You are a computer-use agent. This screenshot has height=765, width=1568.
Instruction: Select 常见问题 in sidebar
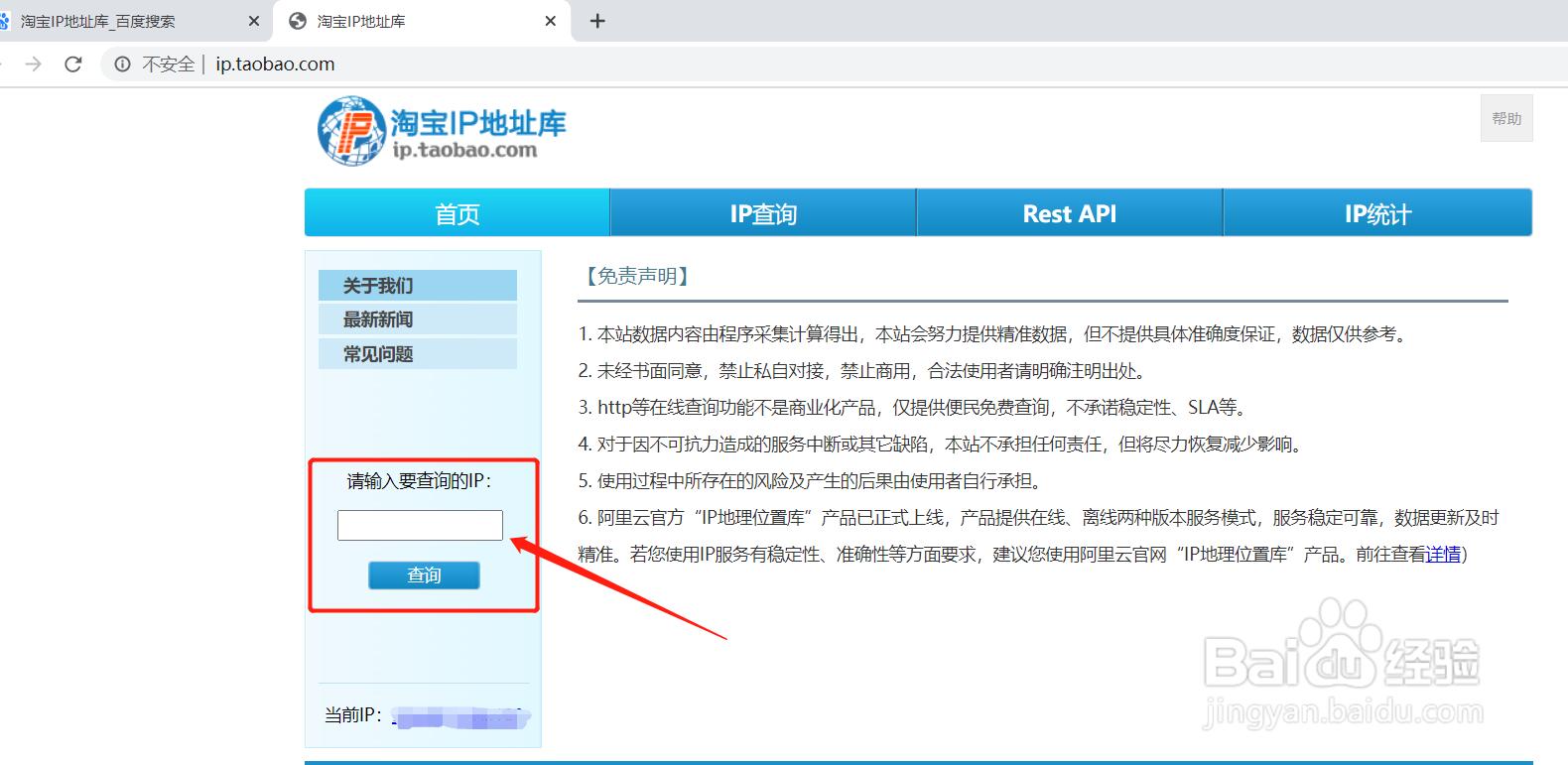click(418, 354)
